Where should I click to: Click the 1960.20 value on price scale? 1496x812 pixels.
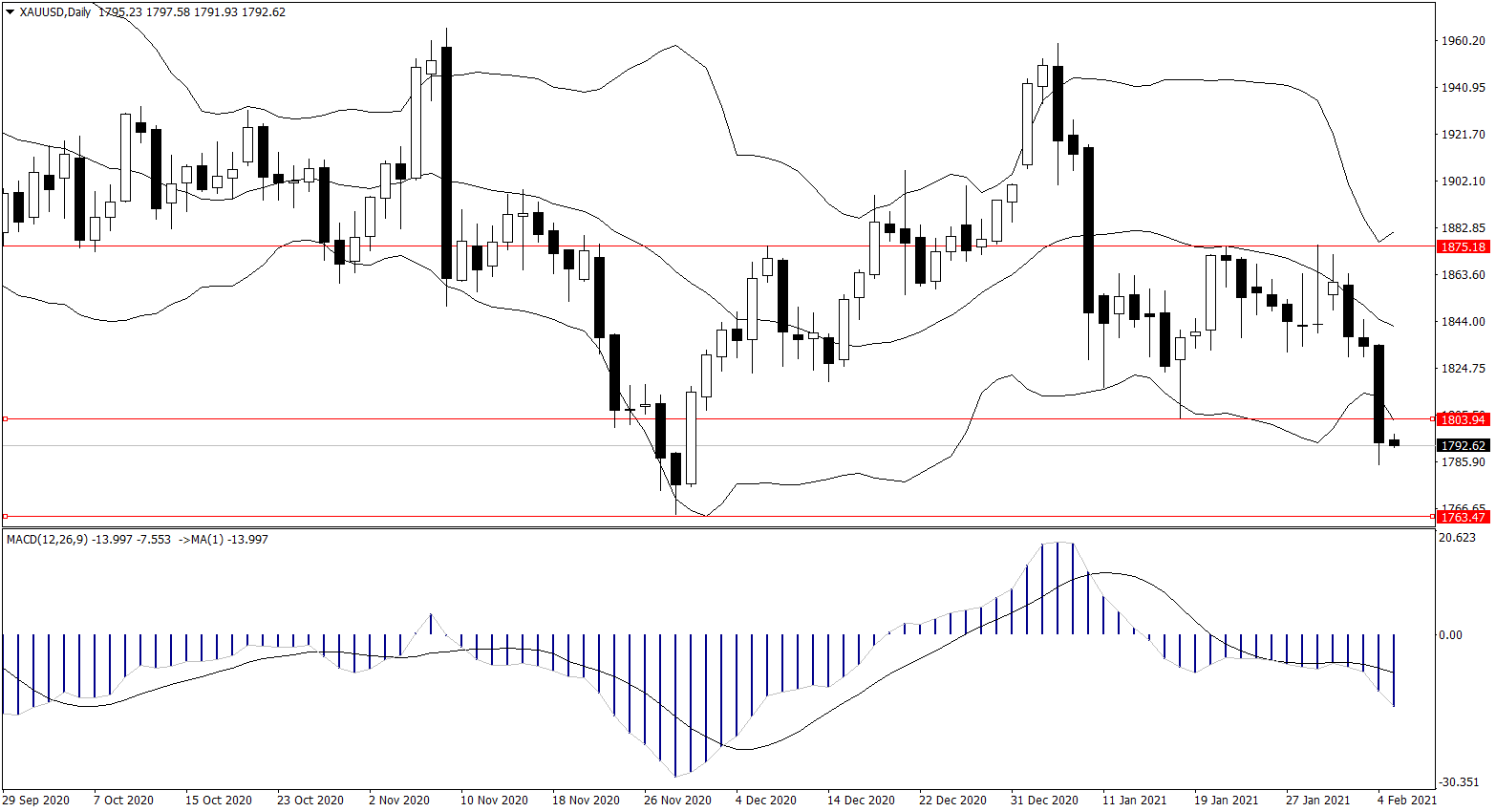(x=1463, y=41)
